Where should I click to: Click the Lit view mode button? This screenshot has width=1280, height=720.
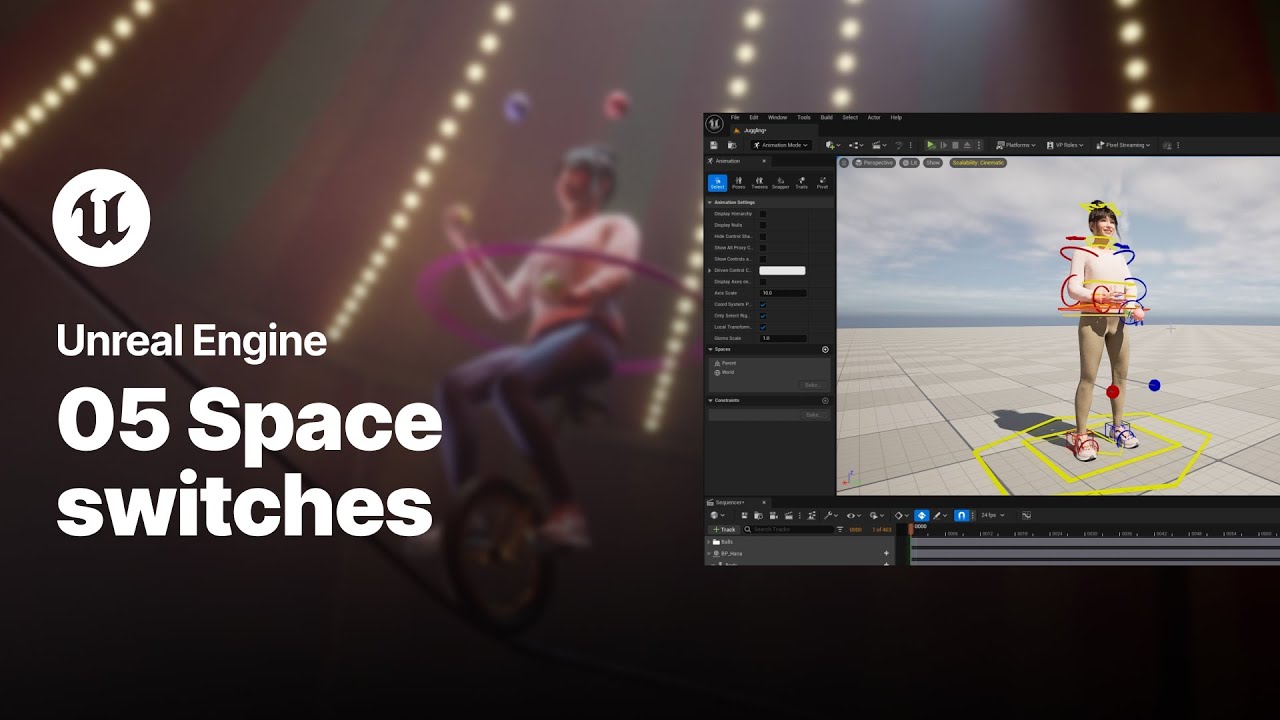point(909,162)
